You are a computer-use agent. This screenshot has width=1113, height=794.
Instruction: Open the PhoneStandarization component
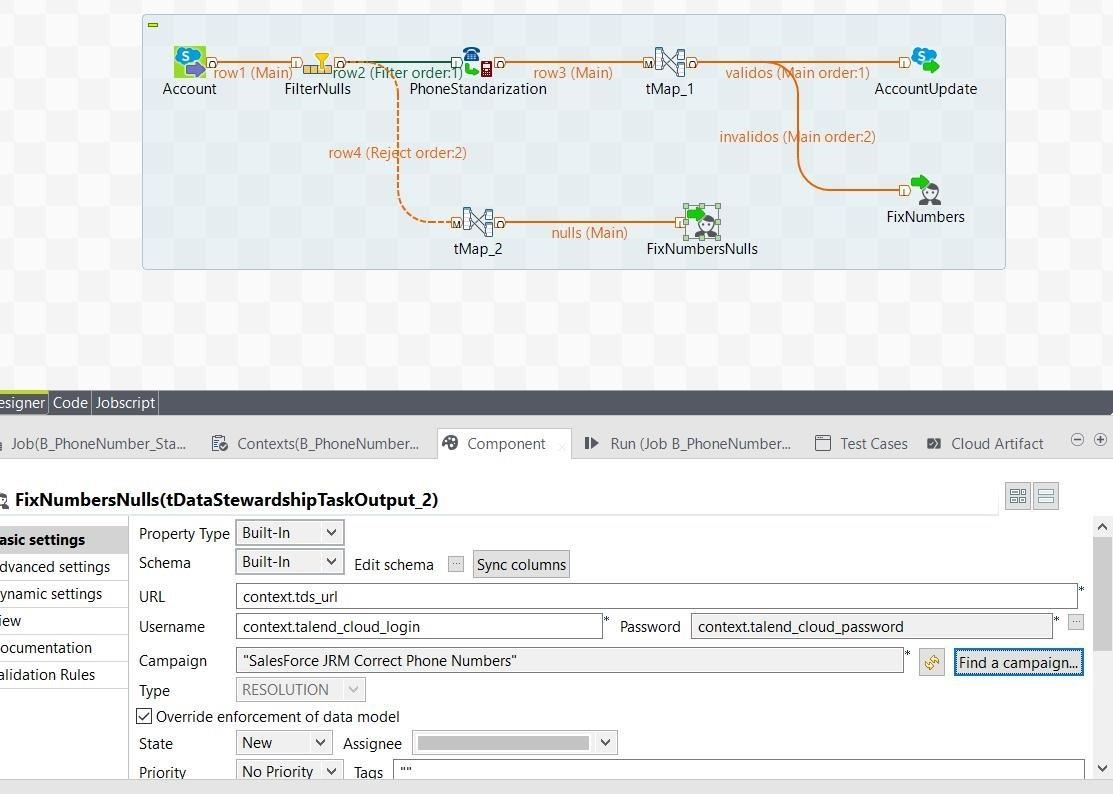(470, 58)
